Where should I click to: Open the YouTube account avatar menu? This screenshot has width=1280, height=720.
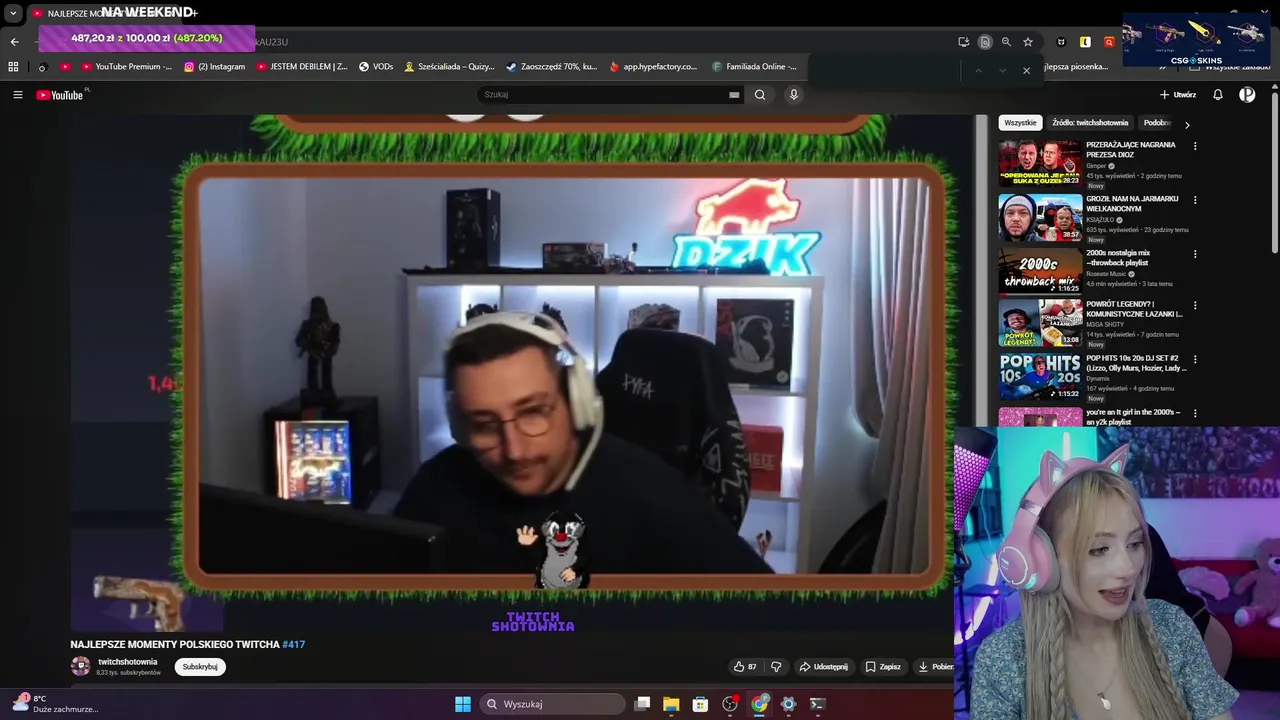tap(1247, 95)
